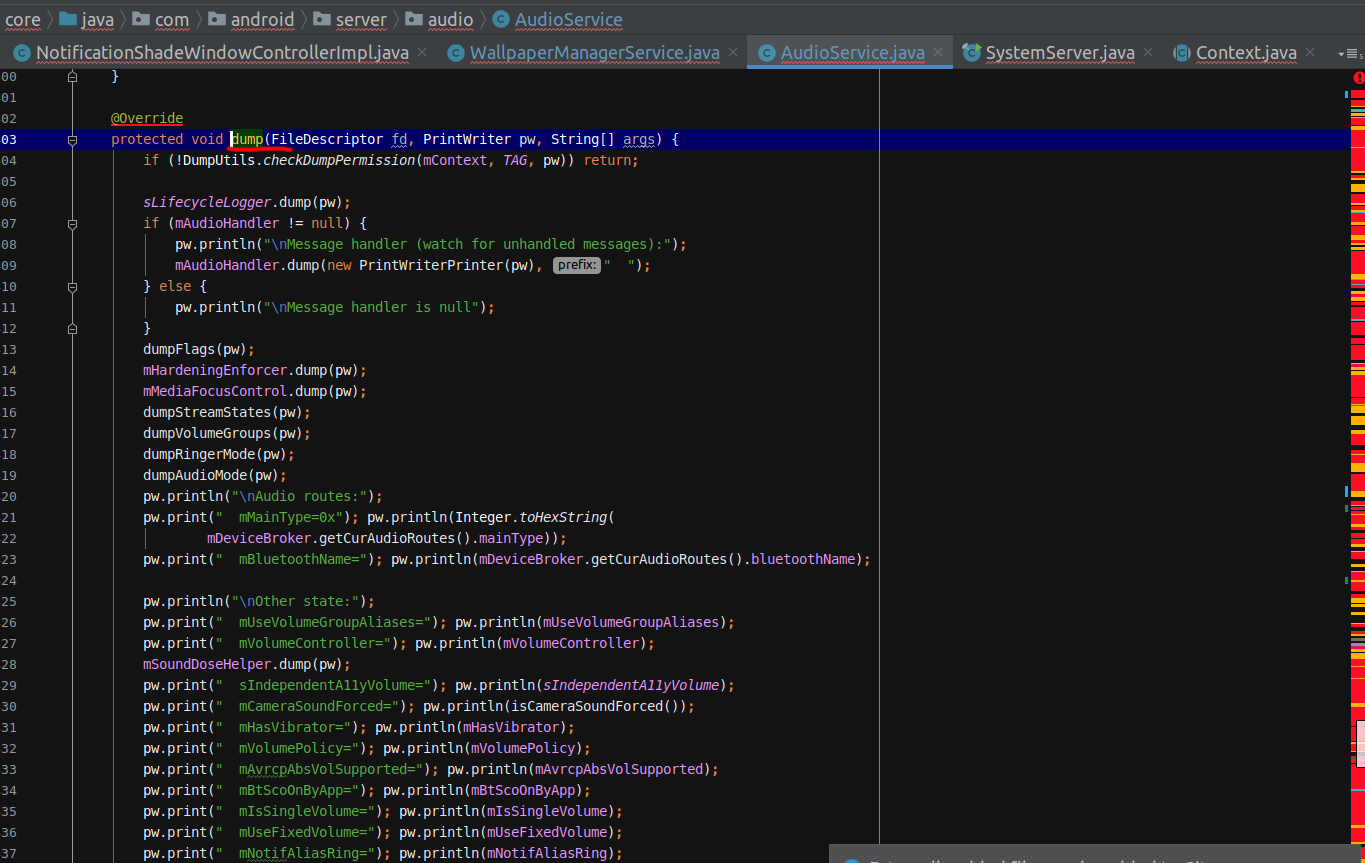Screen dimensions: 1365x863
Task: Click the core breadcrumb
Action: coord(23,19)
